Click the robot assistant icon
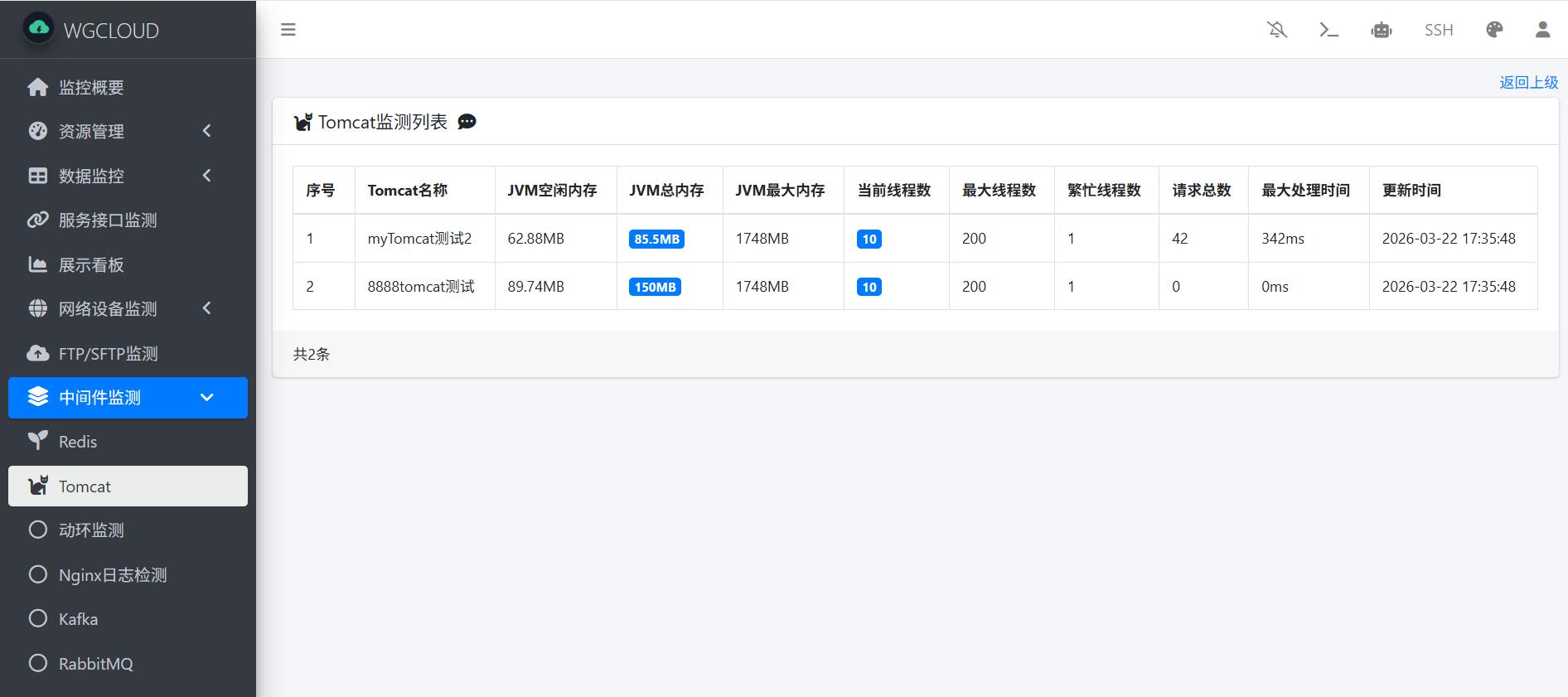This screenshot has width=1568, height=697. click(x=1382, y=31)
